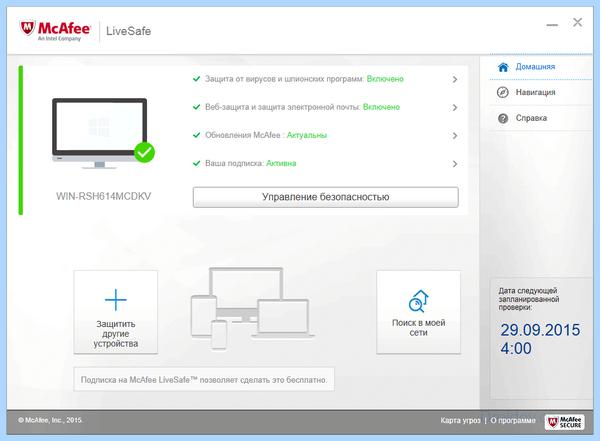Click checkmark beside Обновления McAfee
This screenshot has width=600, height=441.
[x=196, y=135]
